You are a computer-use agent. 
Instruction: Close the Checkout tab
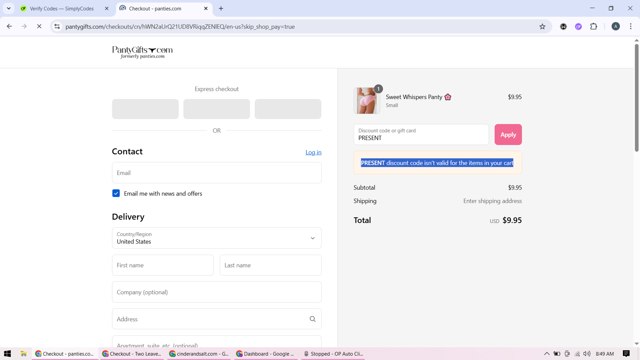[x=206, y=8]
